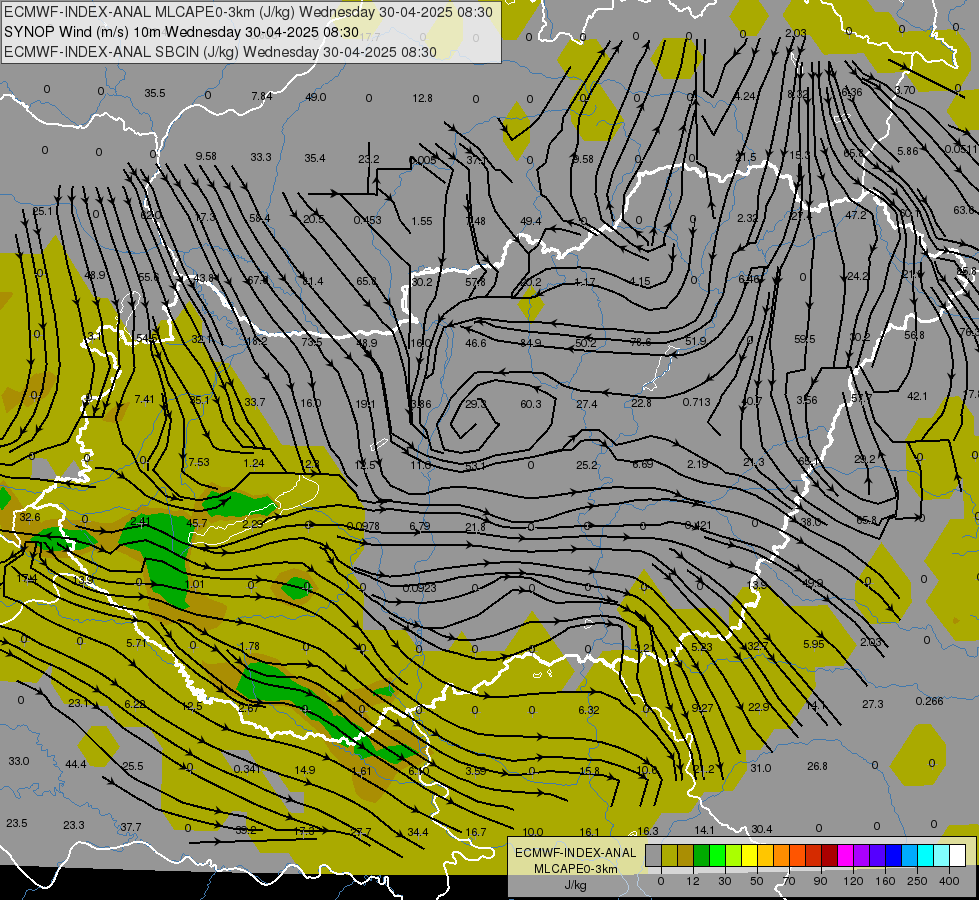Screen dimensions: 979x900
Task: Click the legend tick label 400
Action: (949, 881)
